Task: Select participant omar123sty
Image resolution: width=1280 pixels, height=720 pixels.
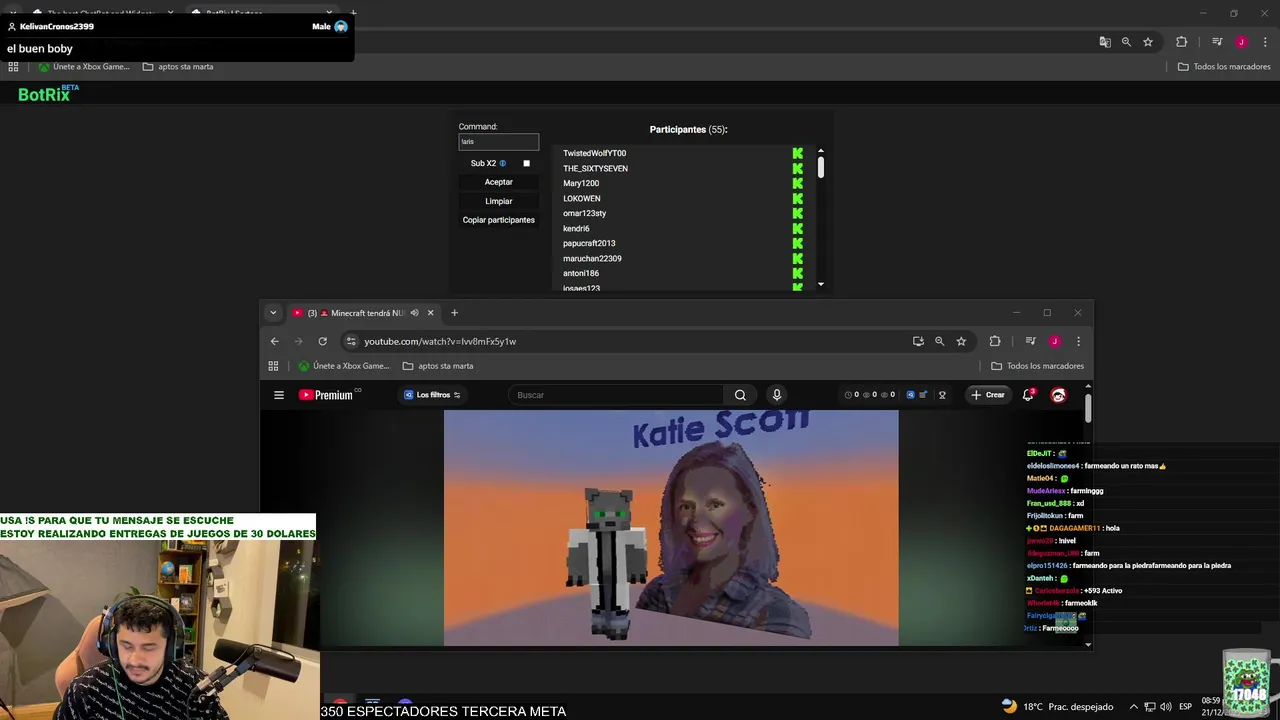Action: tap(585, 213)
